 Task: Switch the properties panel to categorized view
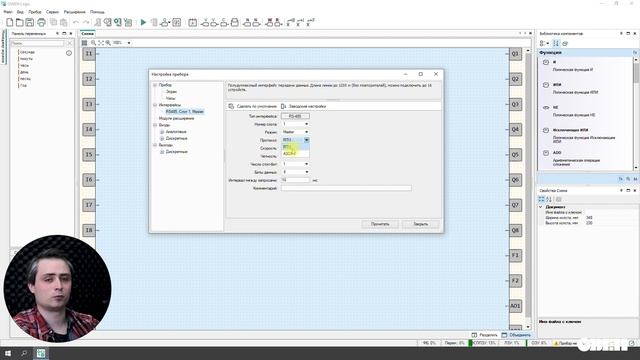click(542, 199)
